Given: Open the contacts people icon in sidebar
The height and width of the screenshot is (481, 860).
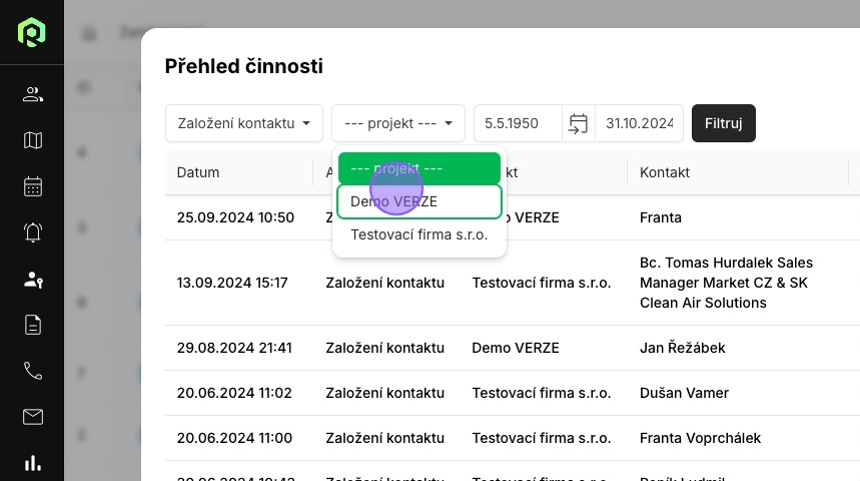Looking at the screenshot, I should 33,94.
